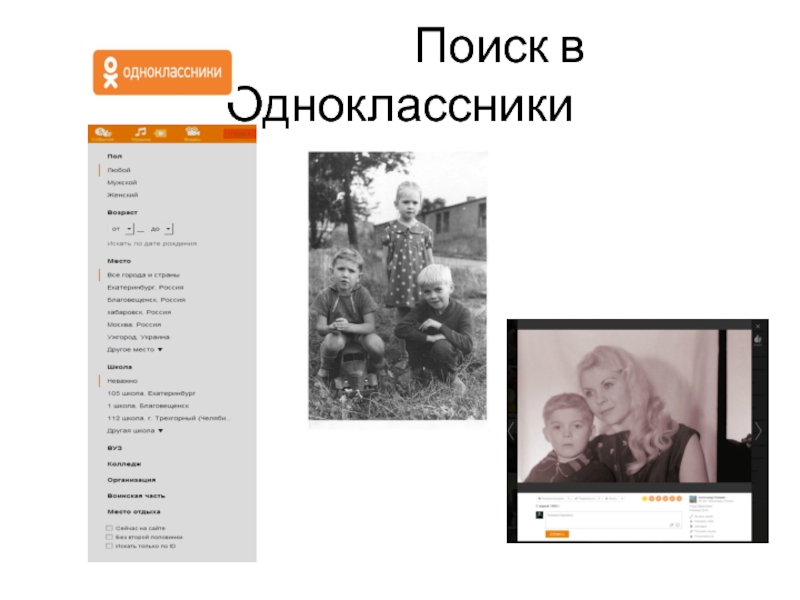Choose place Благовещенск, Россия

146,300
